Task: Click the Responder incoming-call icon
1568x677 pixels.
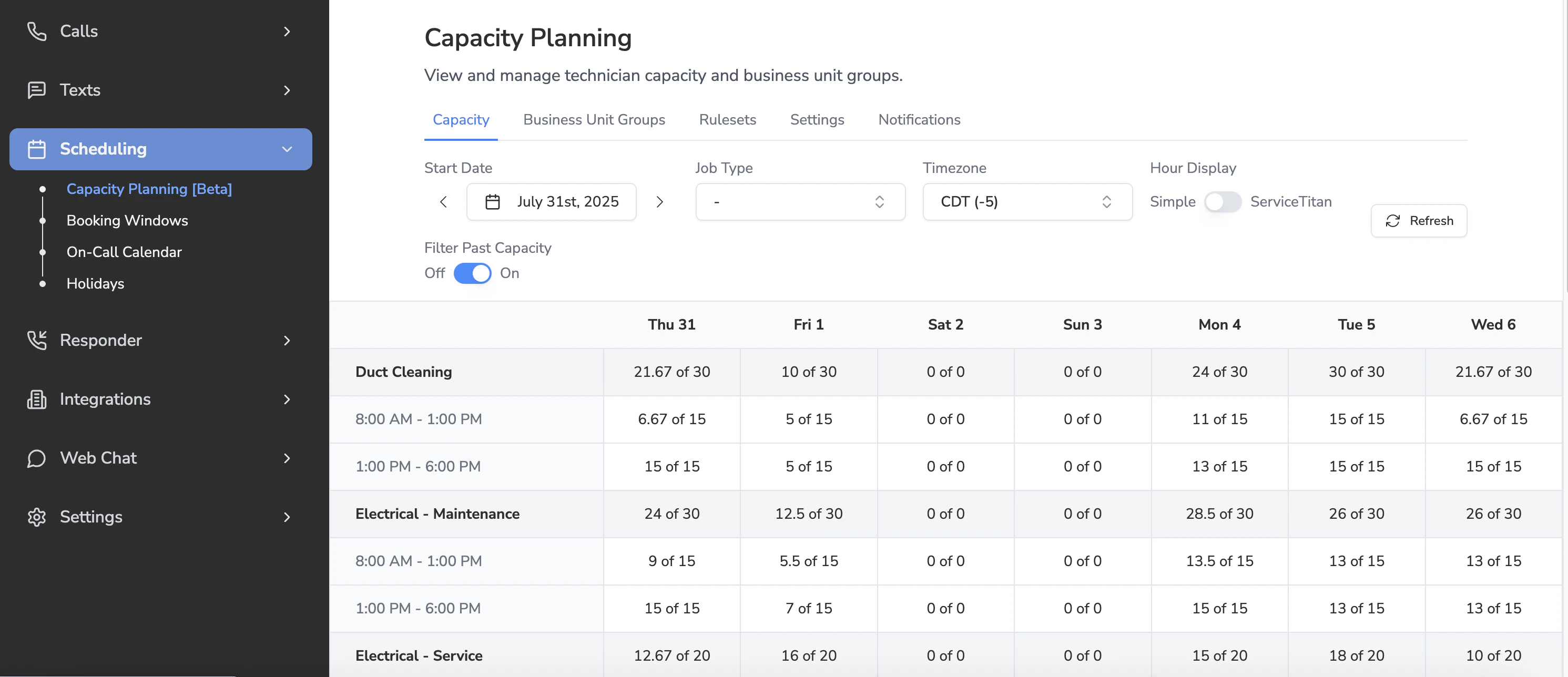Action: 36,340
